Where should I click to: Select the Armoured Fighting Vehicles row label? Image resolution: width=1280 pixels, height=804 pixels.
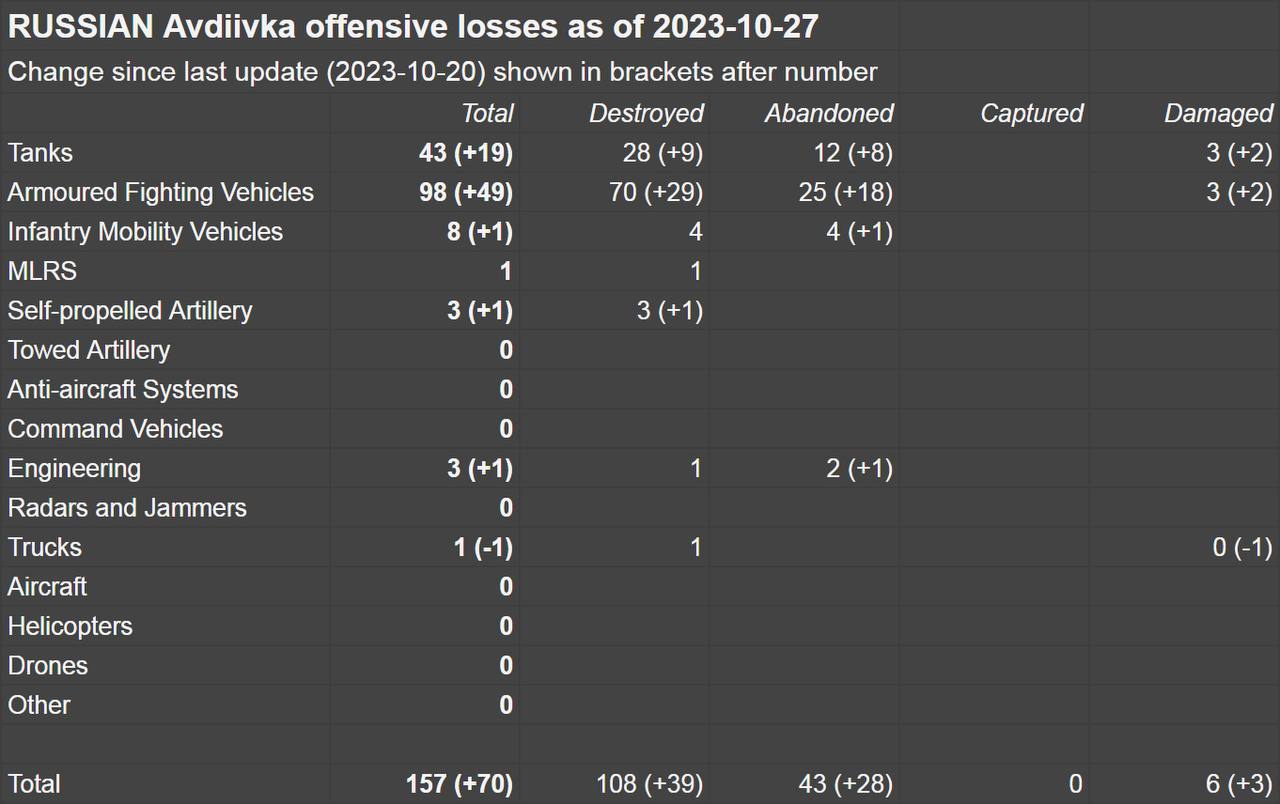[x=160, y=192]
